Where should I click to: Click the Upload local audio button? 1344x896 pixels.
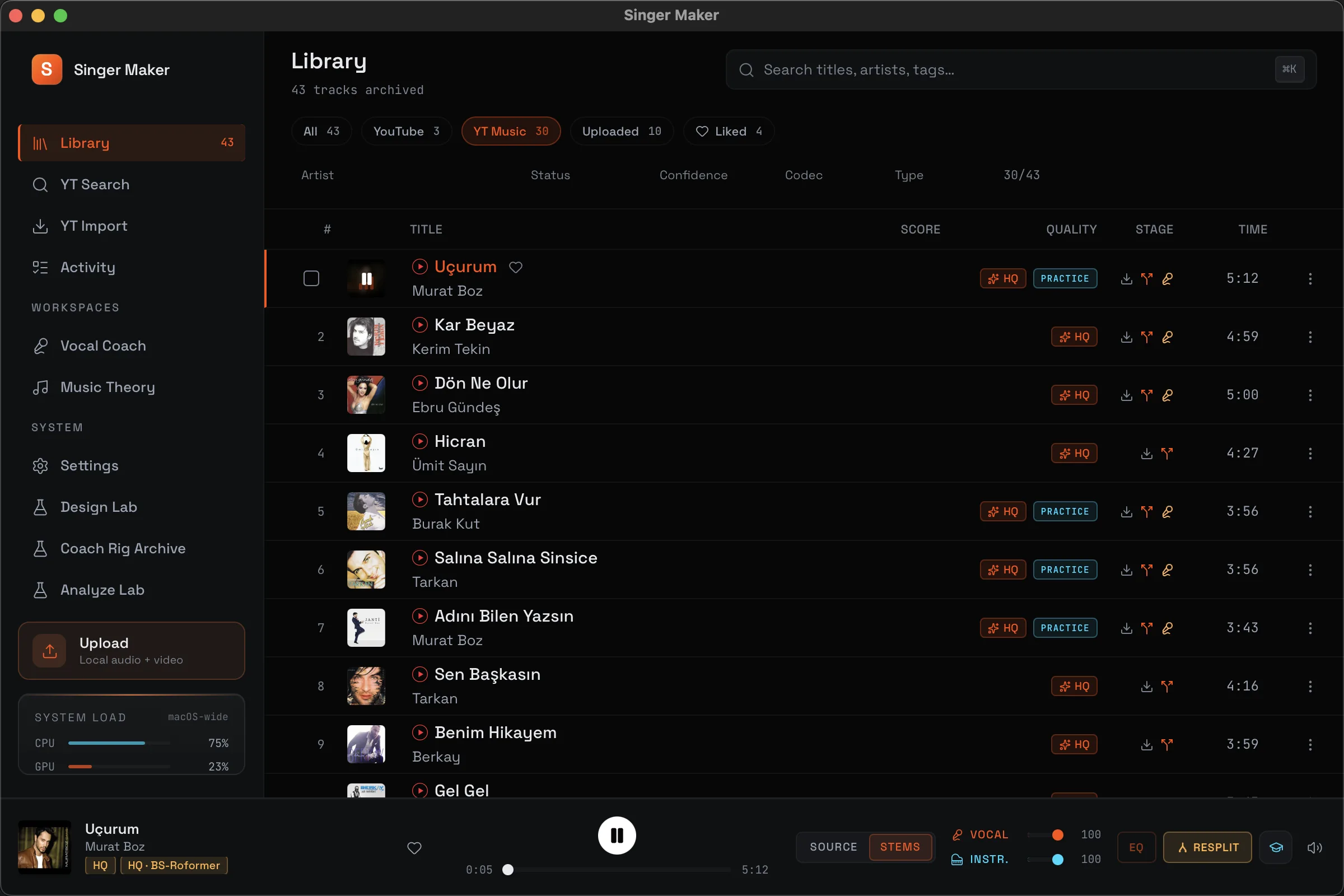click(x=132, y=650)
